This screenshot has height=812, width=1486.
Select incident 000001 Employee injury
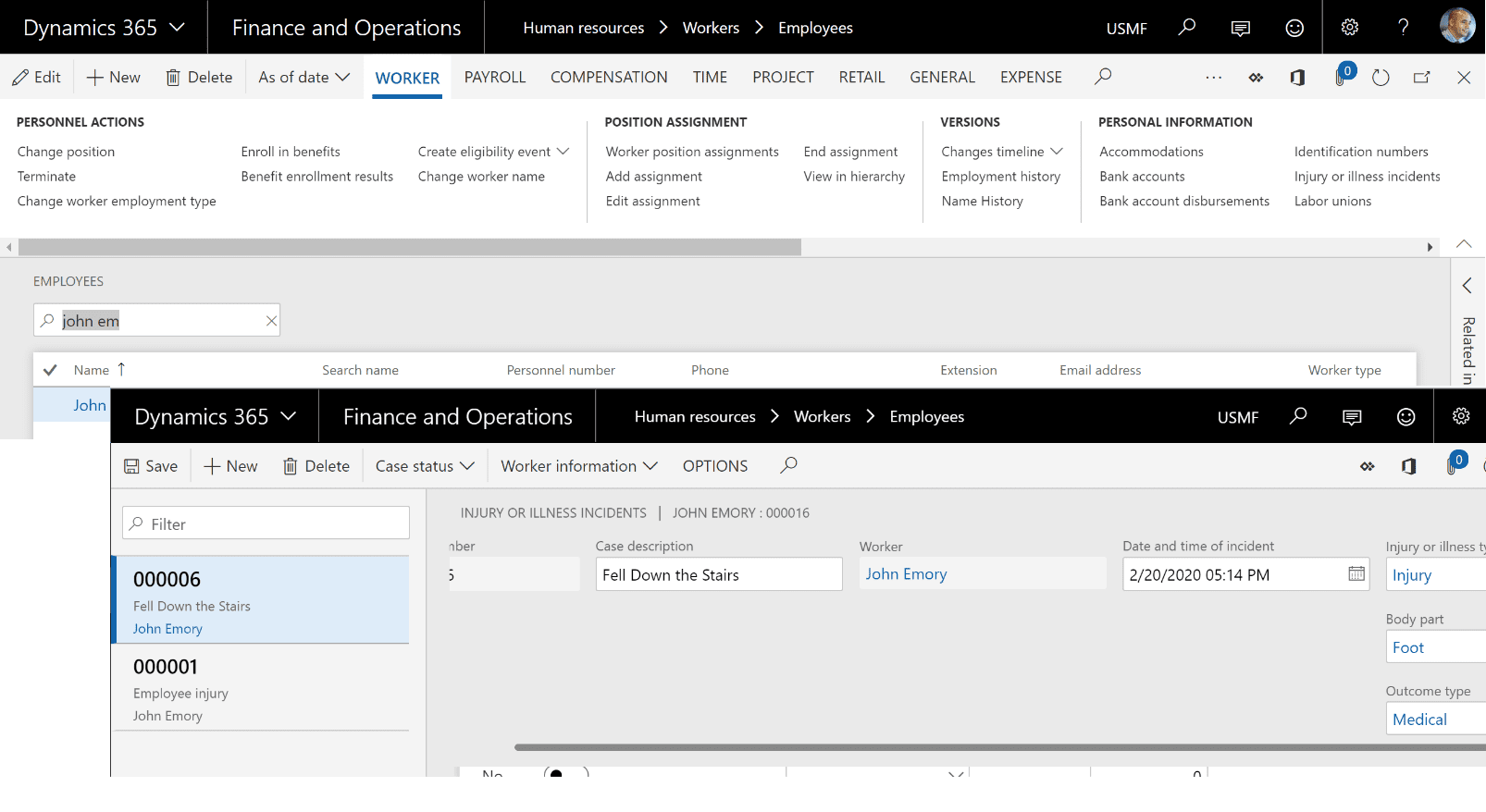(261, 688)
